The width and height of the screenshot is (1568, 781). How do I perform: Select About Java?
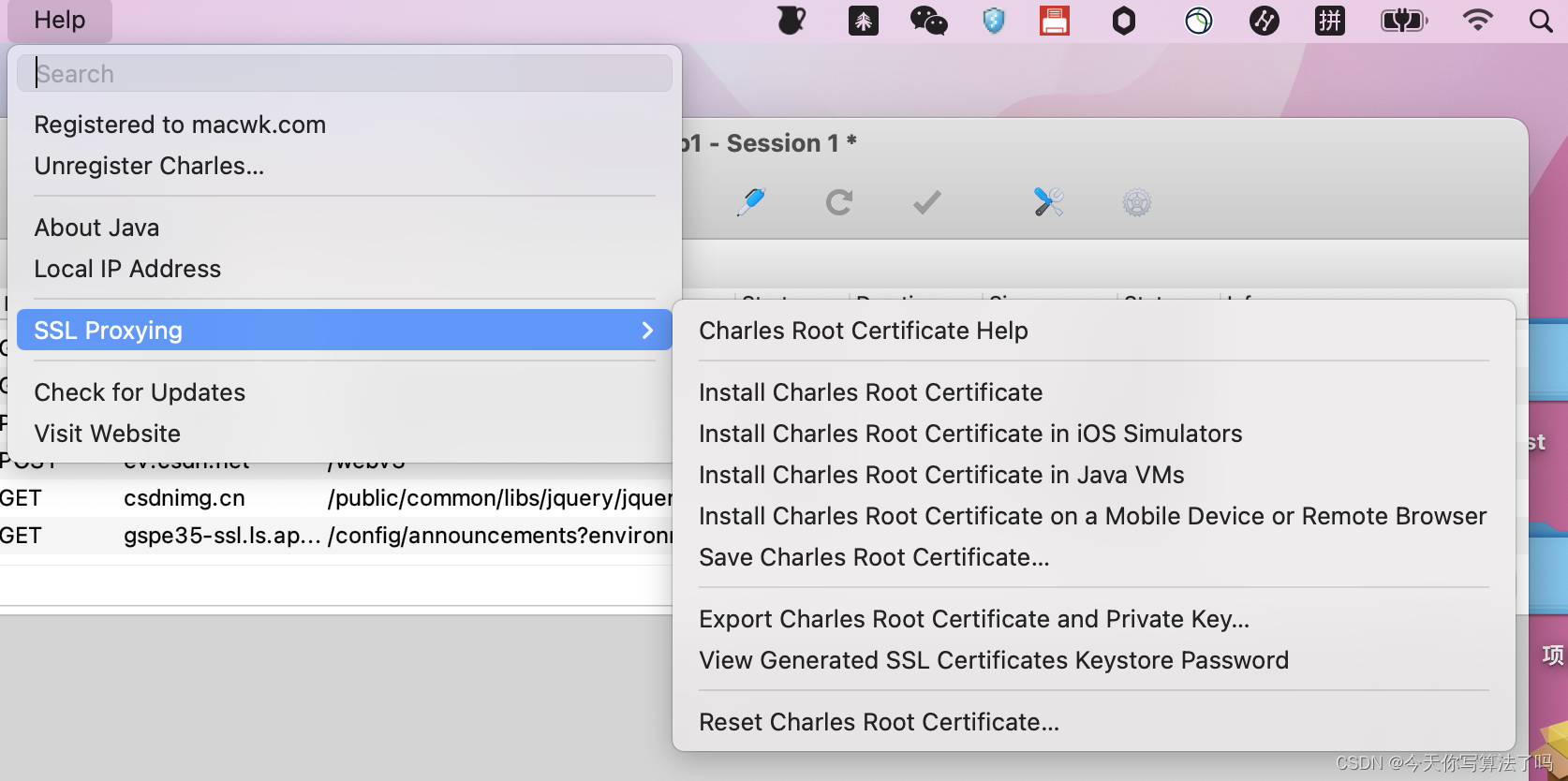click(x=345, y=228)
